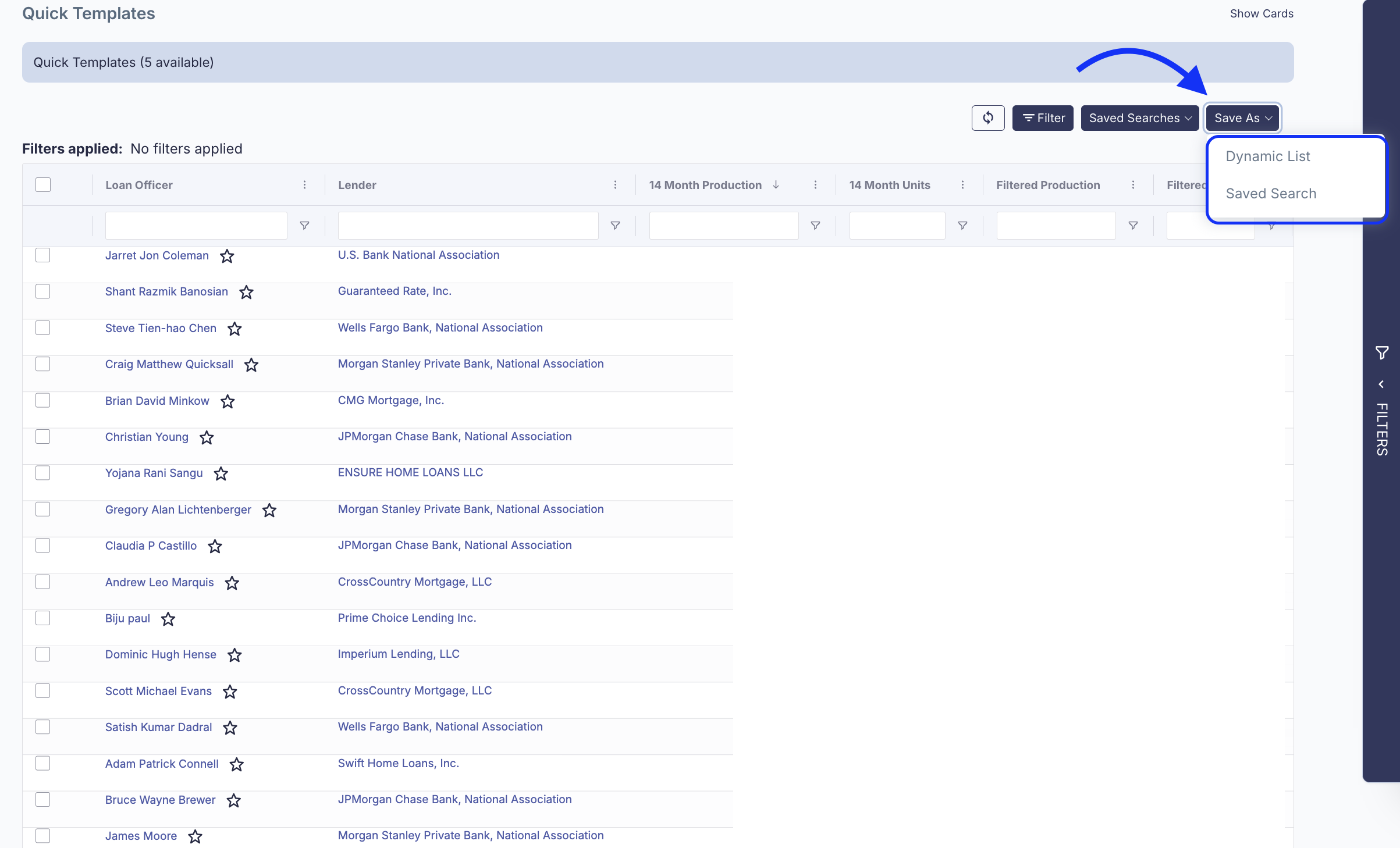
Task: Sort by Loan Officer column header
Action: tap(139, 185)
